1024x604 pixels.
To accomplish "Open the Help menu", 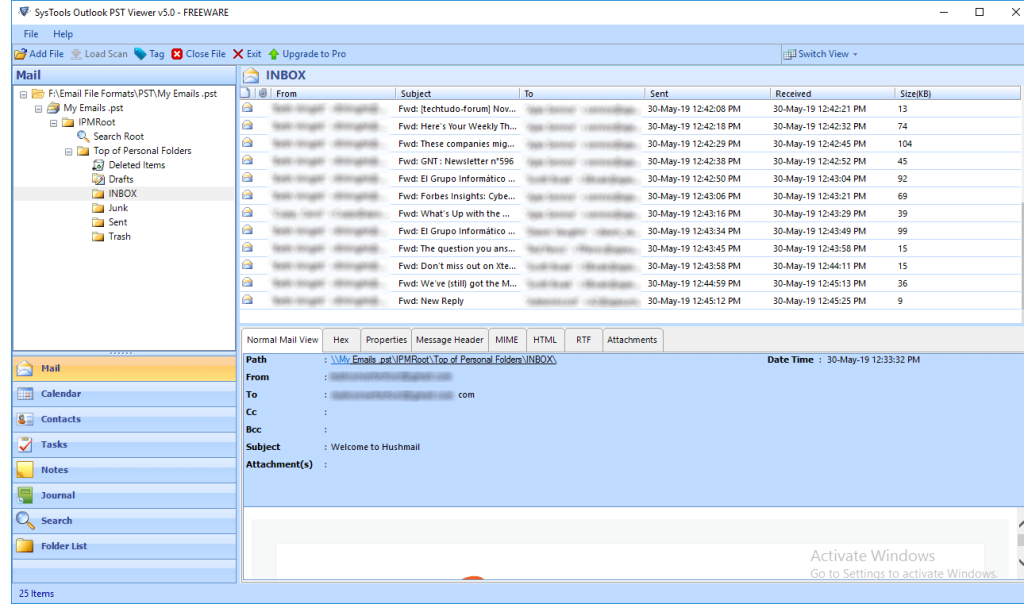I will (63, 34).
